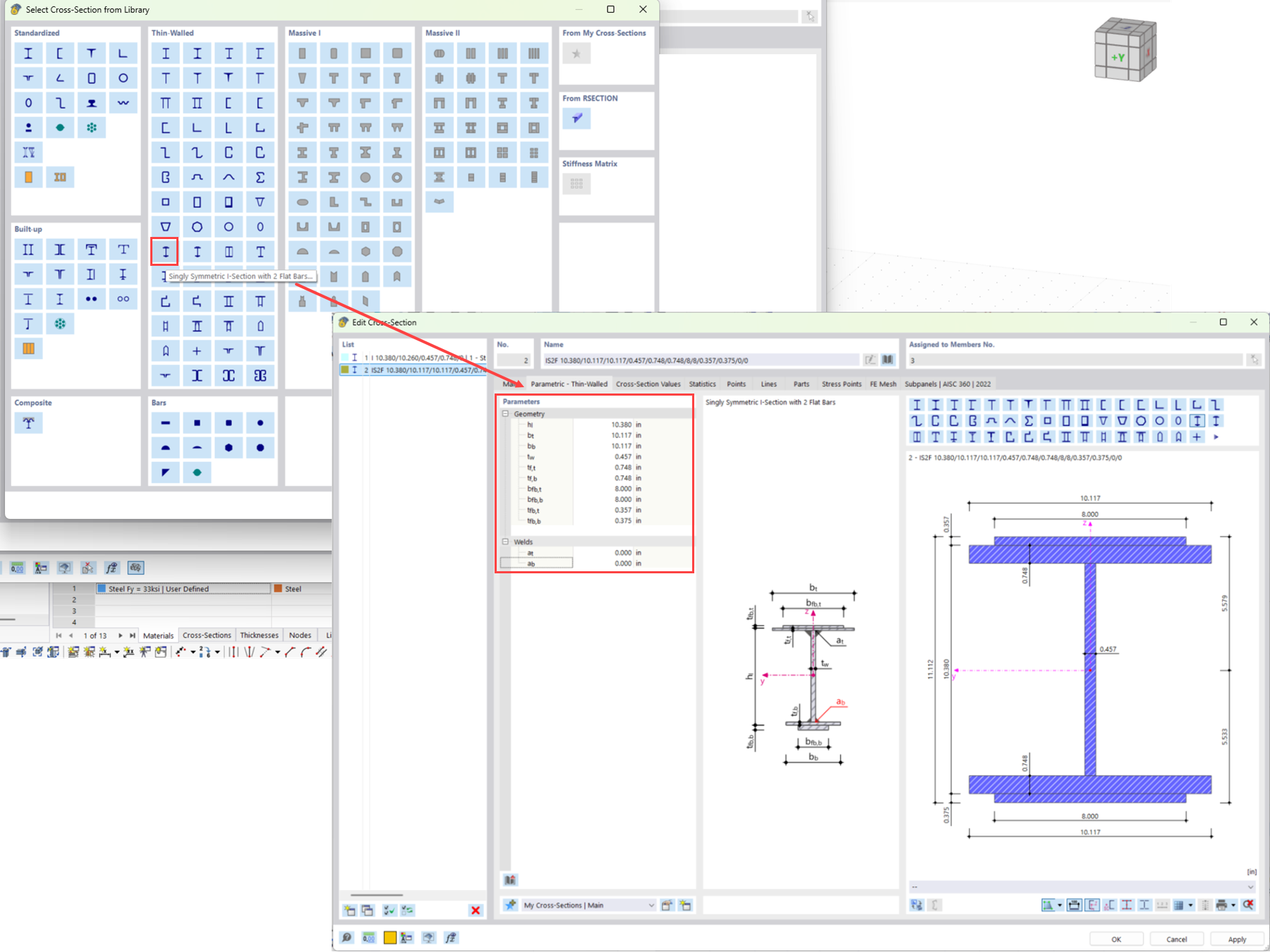1270x952 pixels.
Task: Click the view orientation cube in main window
Action: click(x=1125, y=49)
